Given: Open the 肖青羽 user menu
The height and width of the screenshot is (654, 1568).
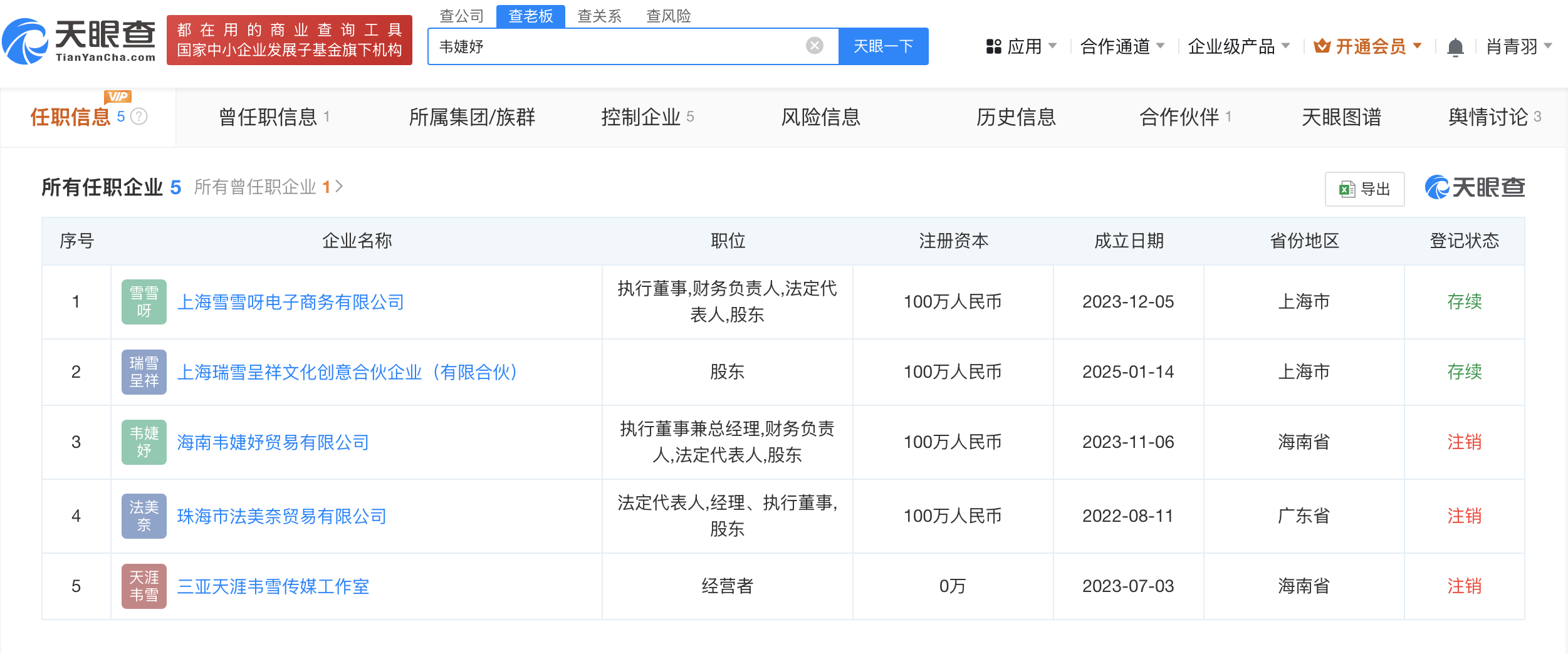Looking at the screenshot, I should (x=1518, y=46).
